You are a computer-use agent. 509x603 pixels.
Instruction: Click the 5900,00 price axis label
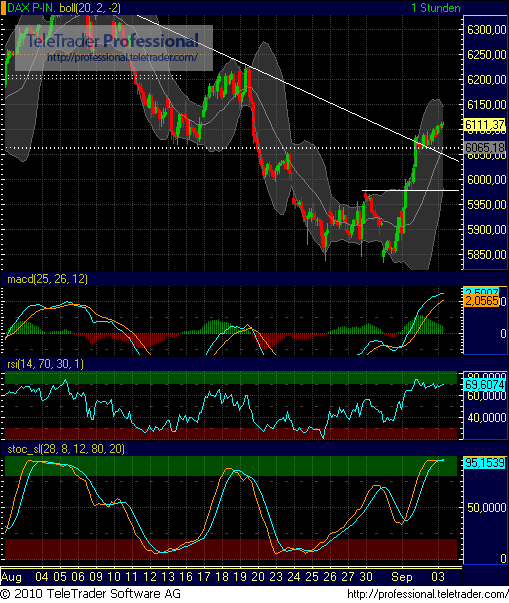point(486,230)
